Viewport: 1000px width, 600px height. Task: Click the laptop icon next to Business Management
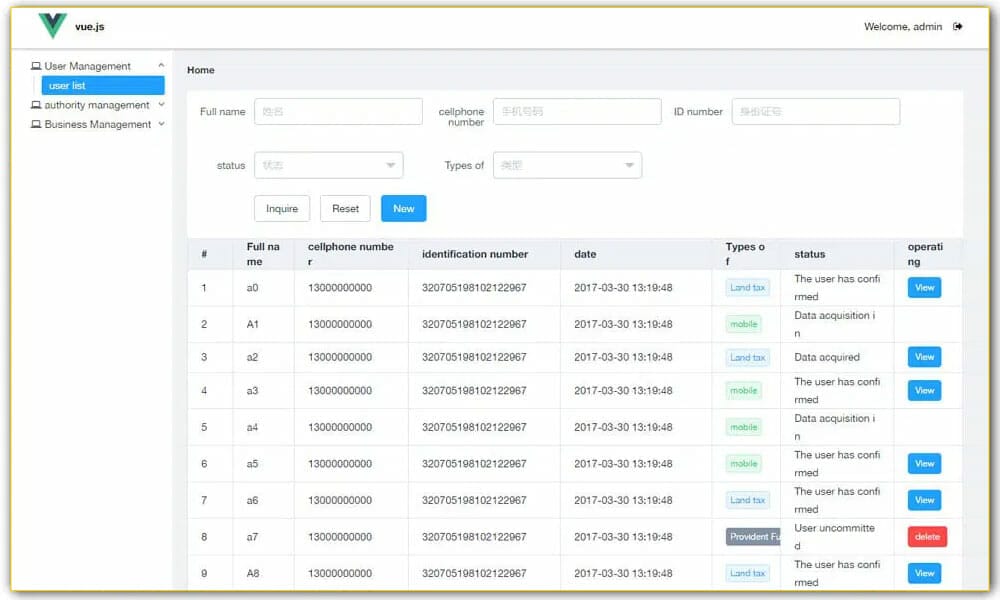(36, 125)
